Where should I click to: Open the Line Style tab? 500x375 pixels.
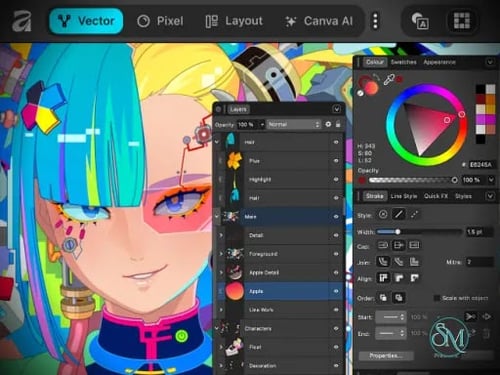(404, 196)
